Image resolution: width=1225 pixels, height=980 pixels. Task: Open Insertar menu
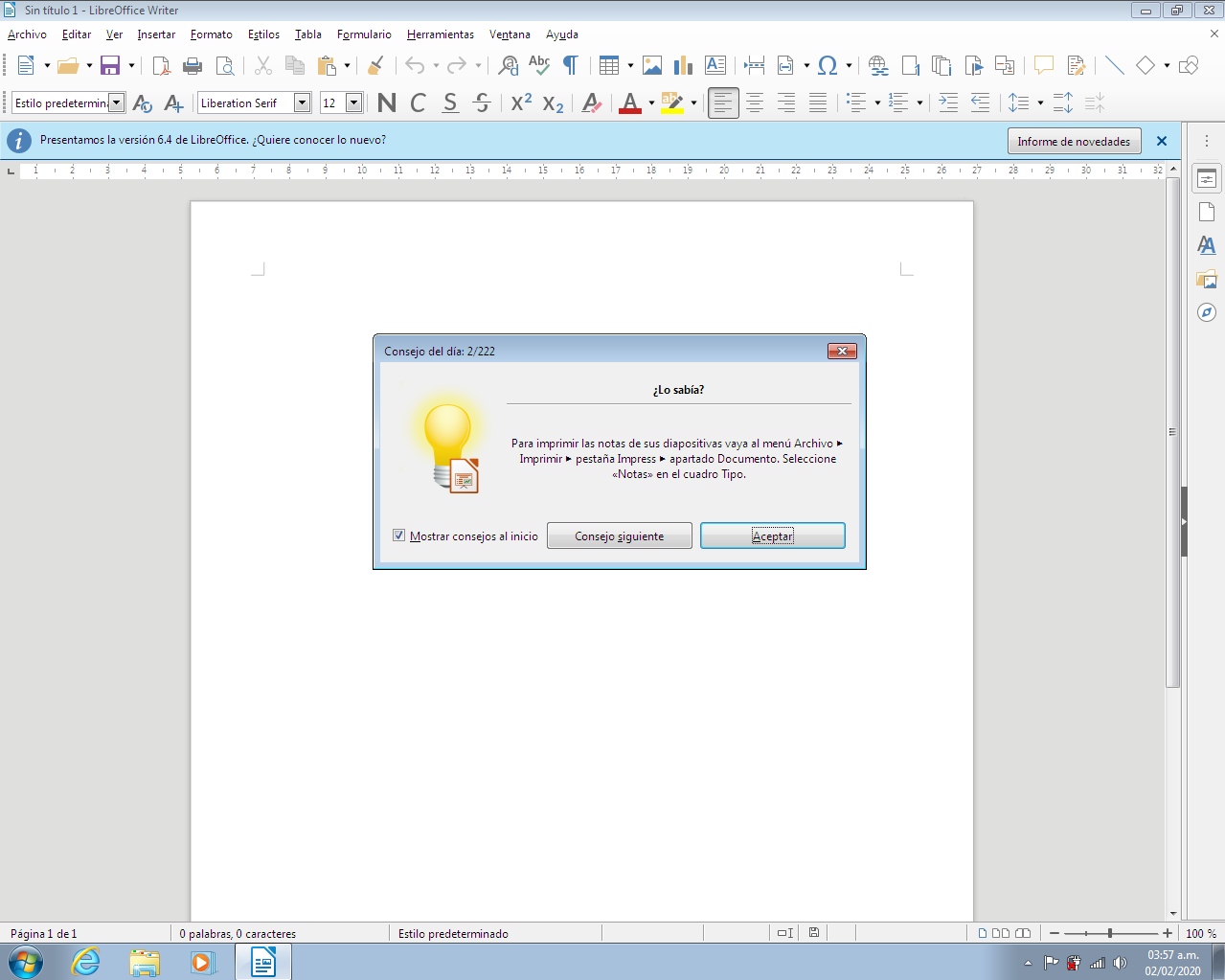point(156,34)
